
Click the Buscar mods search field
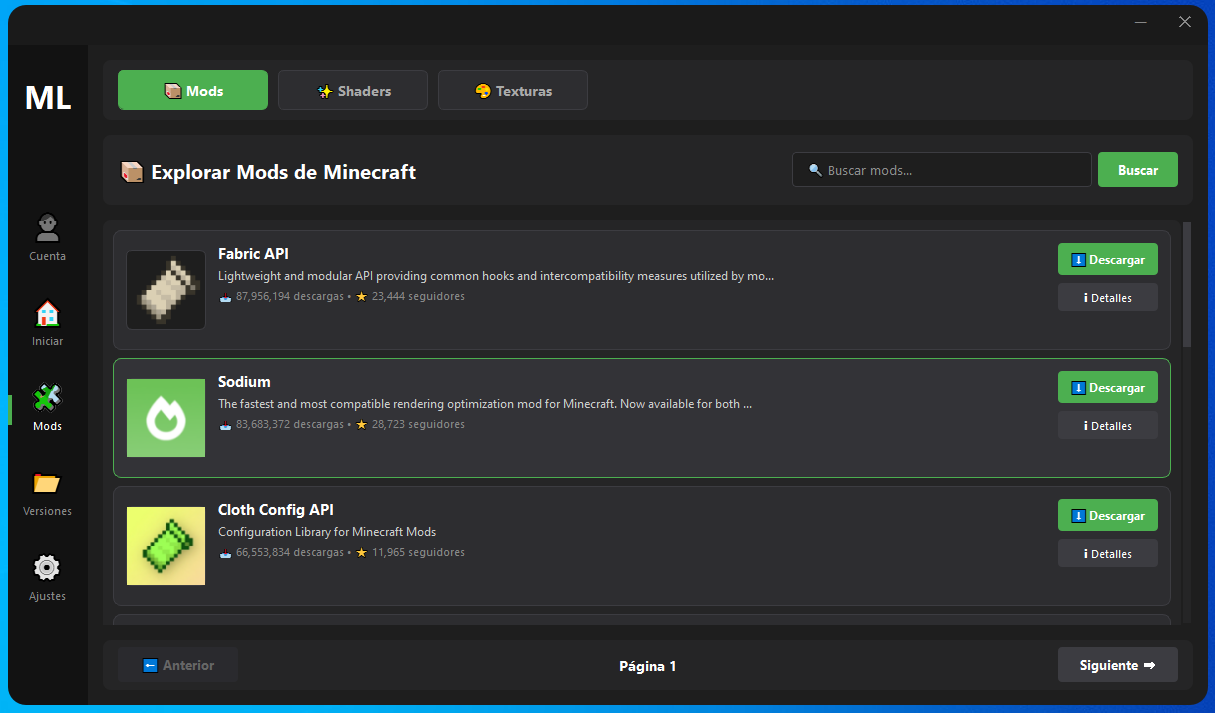[940, 169]
